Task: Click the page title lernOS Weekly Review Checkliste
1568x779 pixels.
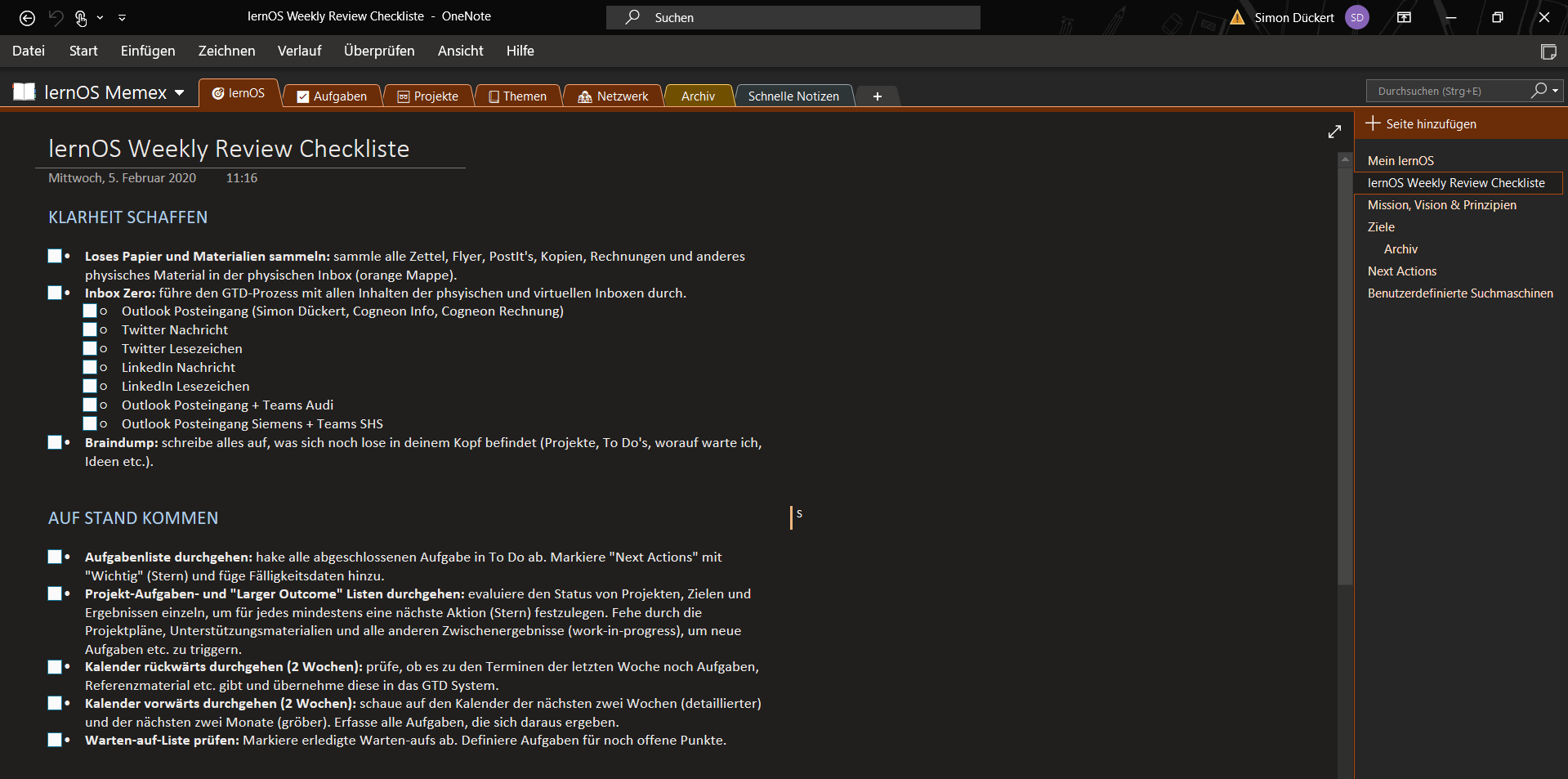Action: point(229,149)
